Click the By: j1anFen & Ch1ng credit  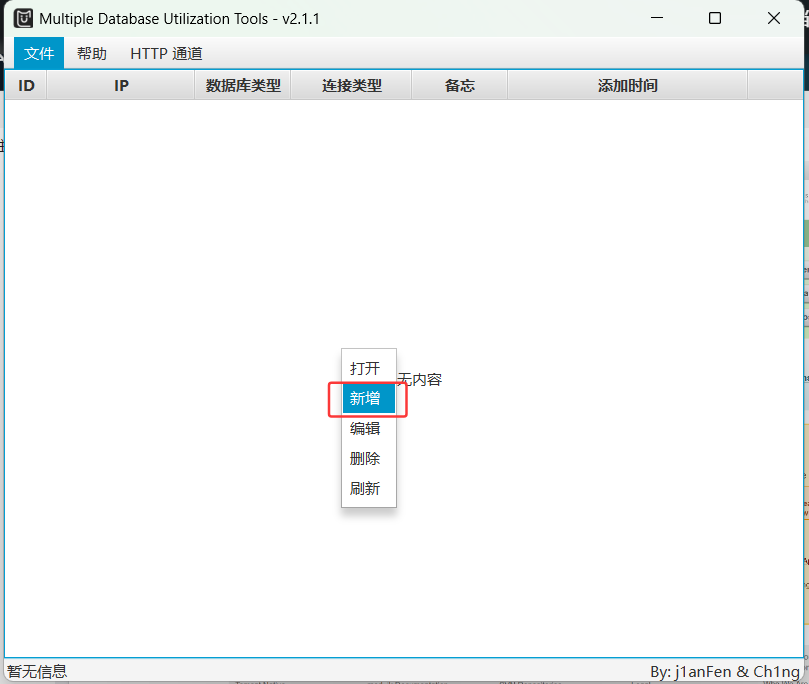pos(726,671)
